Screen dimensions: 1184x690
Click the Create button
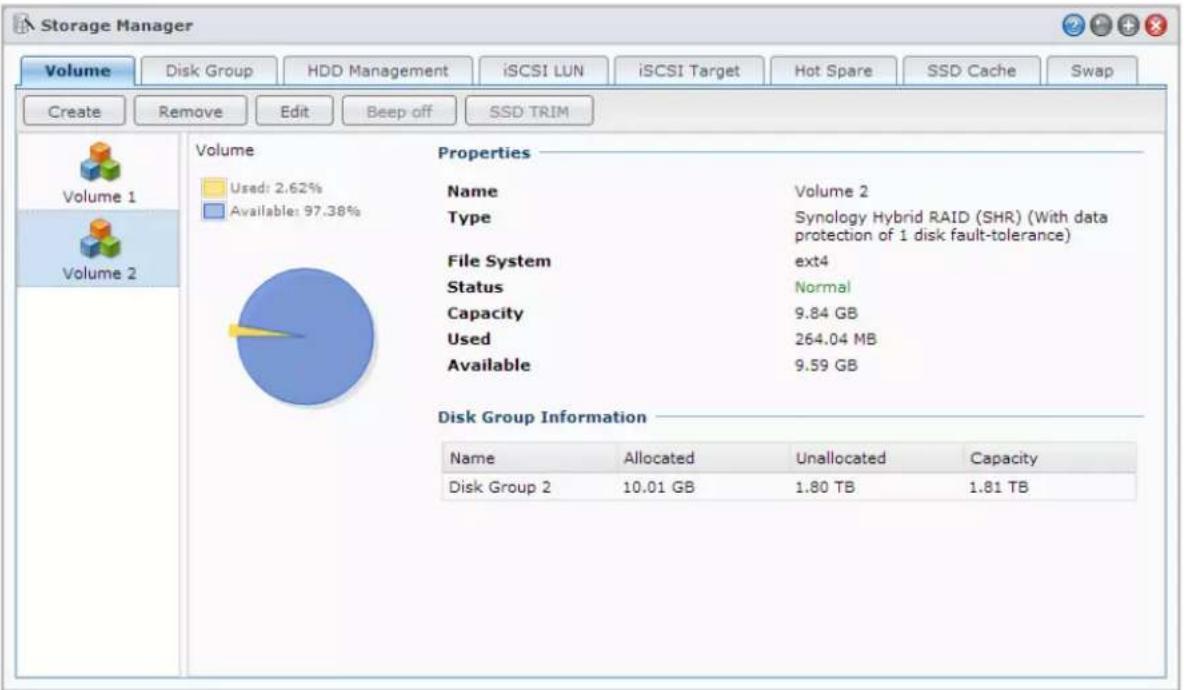click(x=74, y=112)
